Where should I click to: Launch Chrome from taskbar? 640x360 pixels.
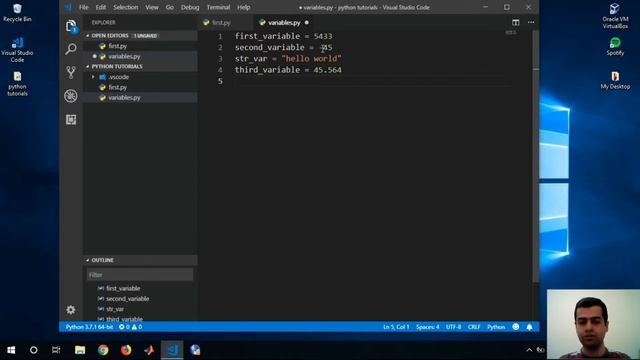pyautogui.click(x=103, y=350)
